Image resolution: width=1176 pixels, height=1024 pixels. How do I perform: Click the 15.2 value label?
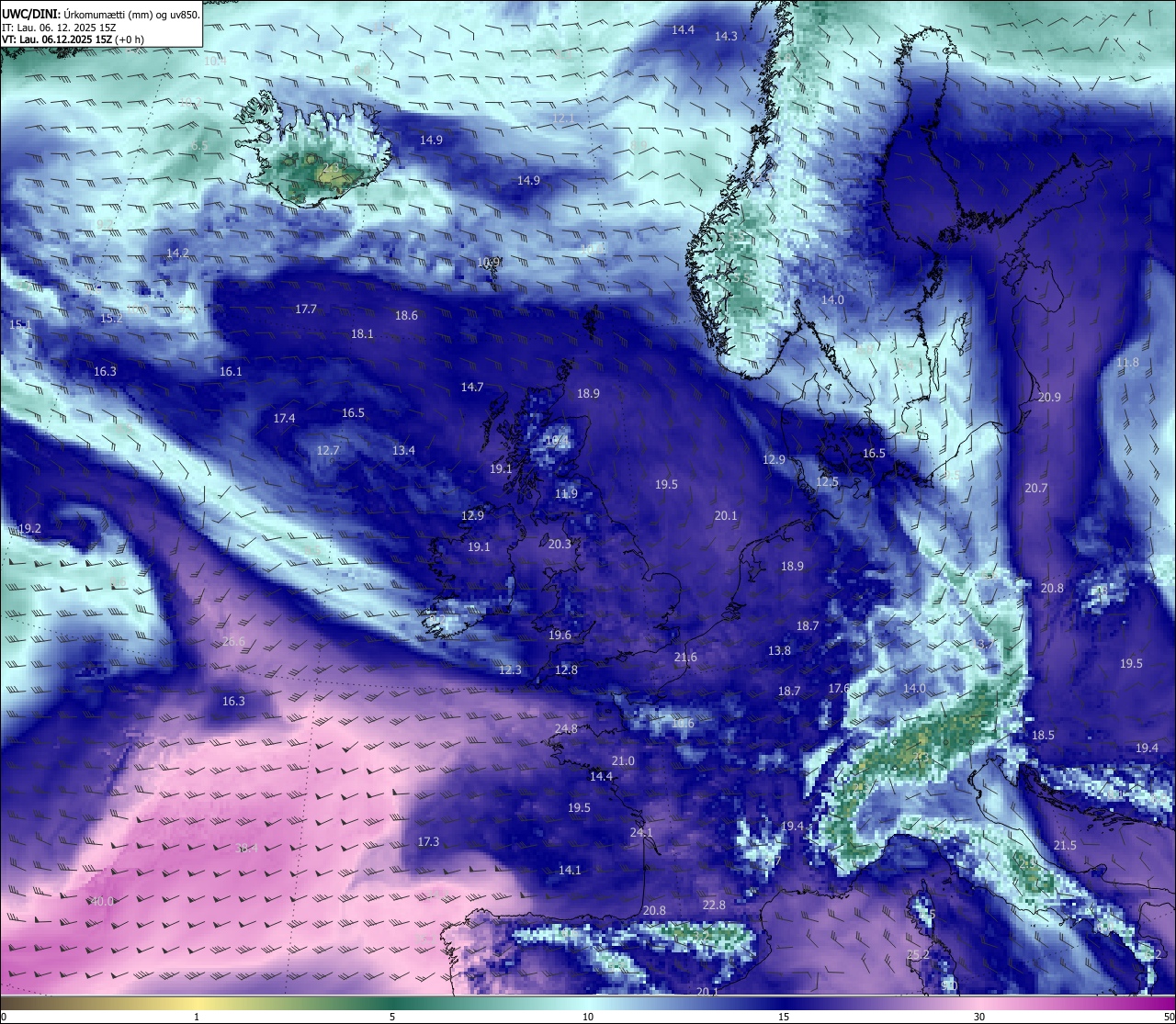point(110,318)
